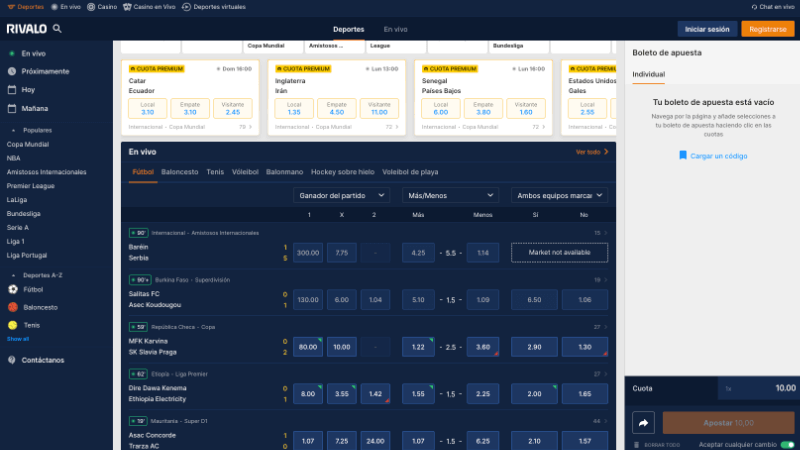
Task: Click top bar En vivo item
Action: click(66, 7)
